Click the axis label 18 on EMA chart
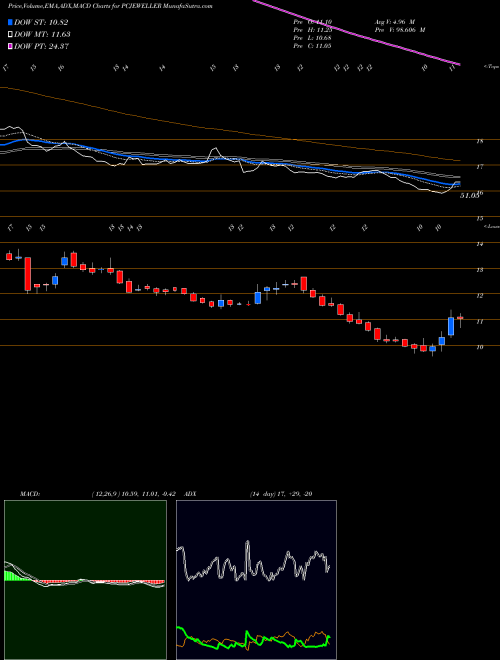This screenshot has width=500, height=660. pos(479,141)
